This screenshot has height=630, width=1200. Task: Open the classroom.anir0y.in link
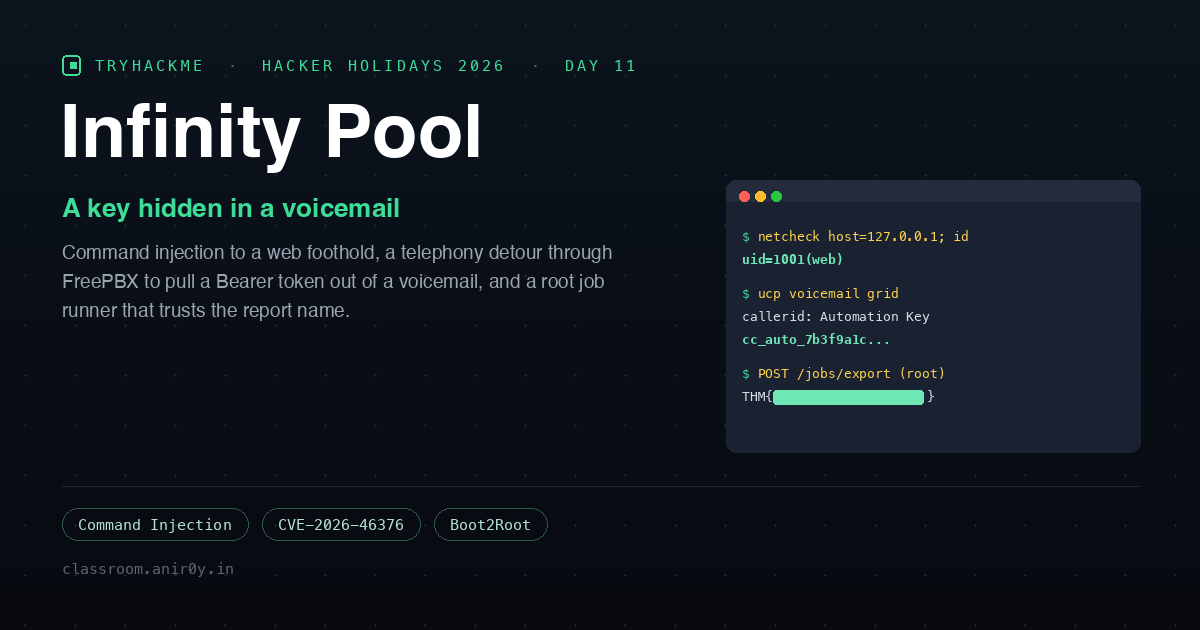pos(148,569)
